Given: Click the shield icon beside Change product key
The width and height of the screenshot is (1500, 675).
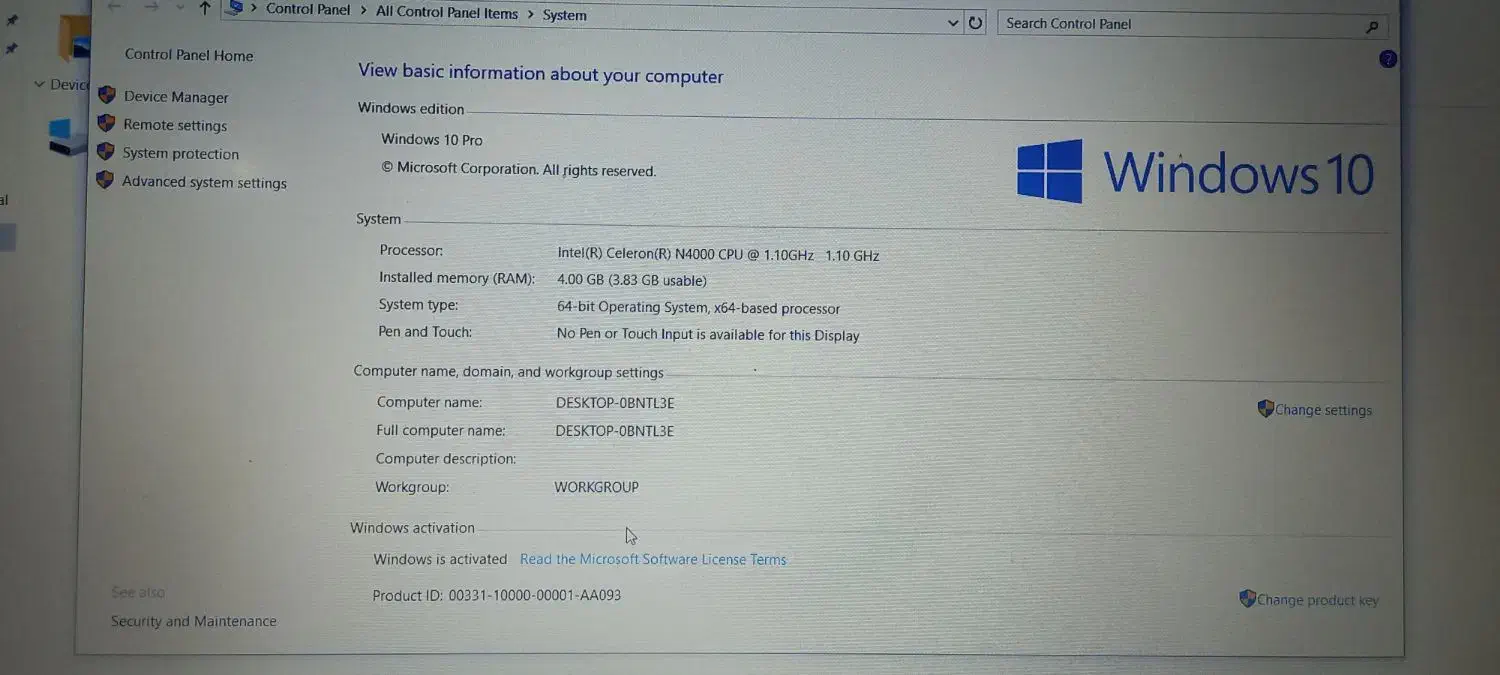Looking at the screenshot, I should pos(1247,599).
